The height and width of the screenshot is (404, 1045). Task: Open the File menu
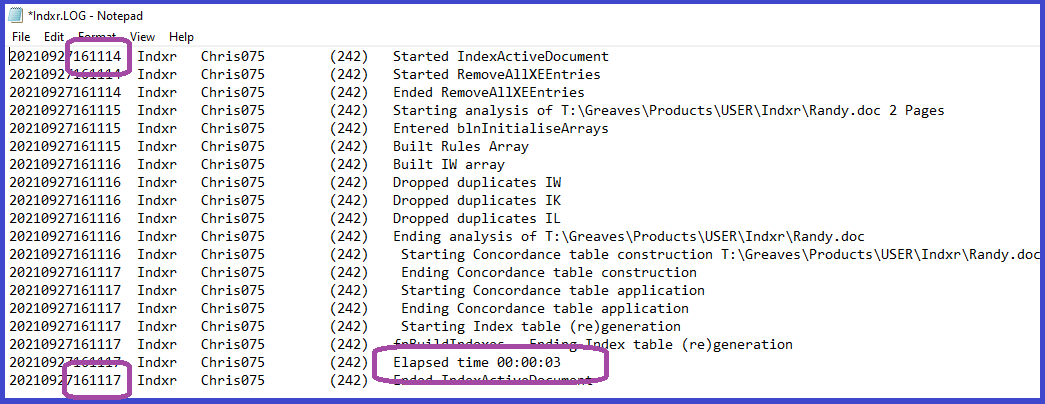pyautogui.click(x=21, y=37)
